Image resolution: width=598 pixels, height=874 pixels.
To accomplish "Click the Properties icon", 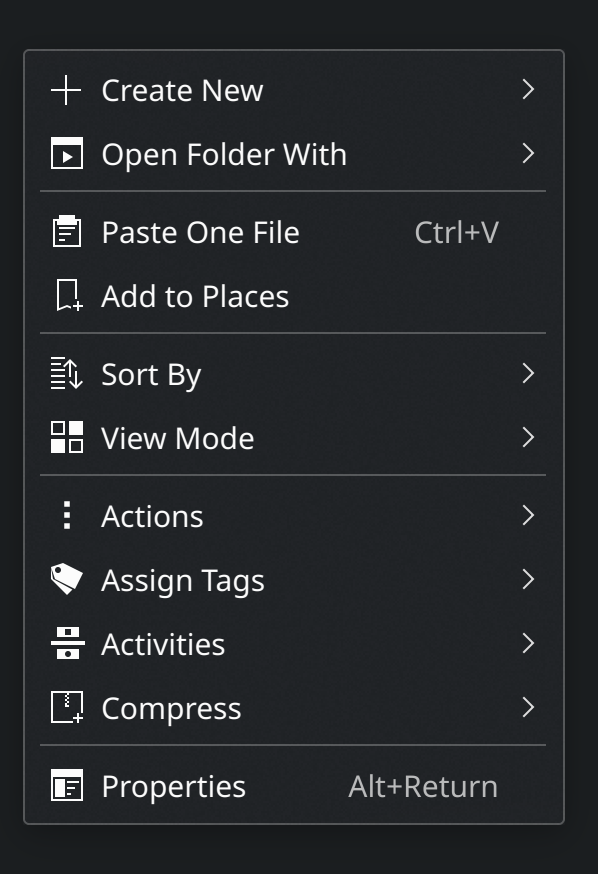I will pos(67,785).
